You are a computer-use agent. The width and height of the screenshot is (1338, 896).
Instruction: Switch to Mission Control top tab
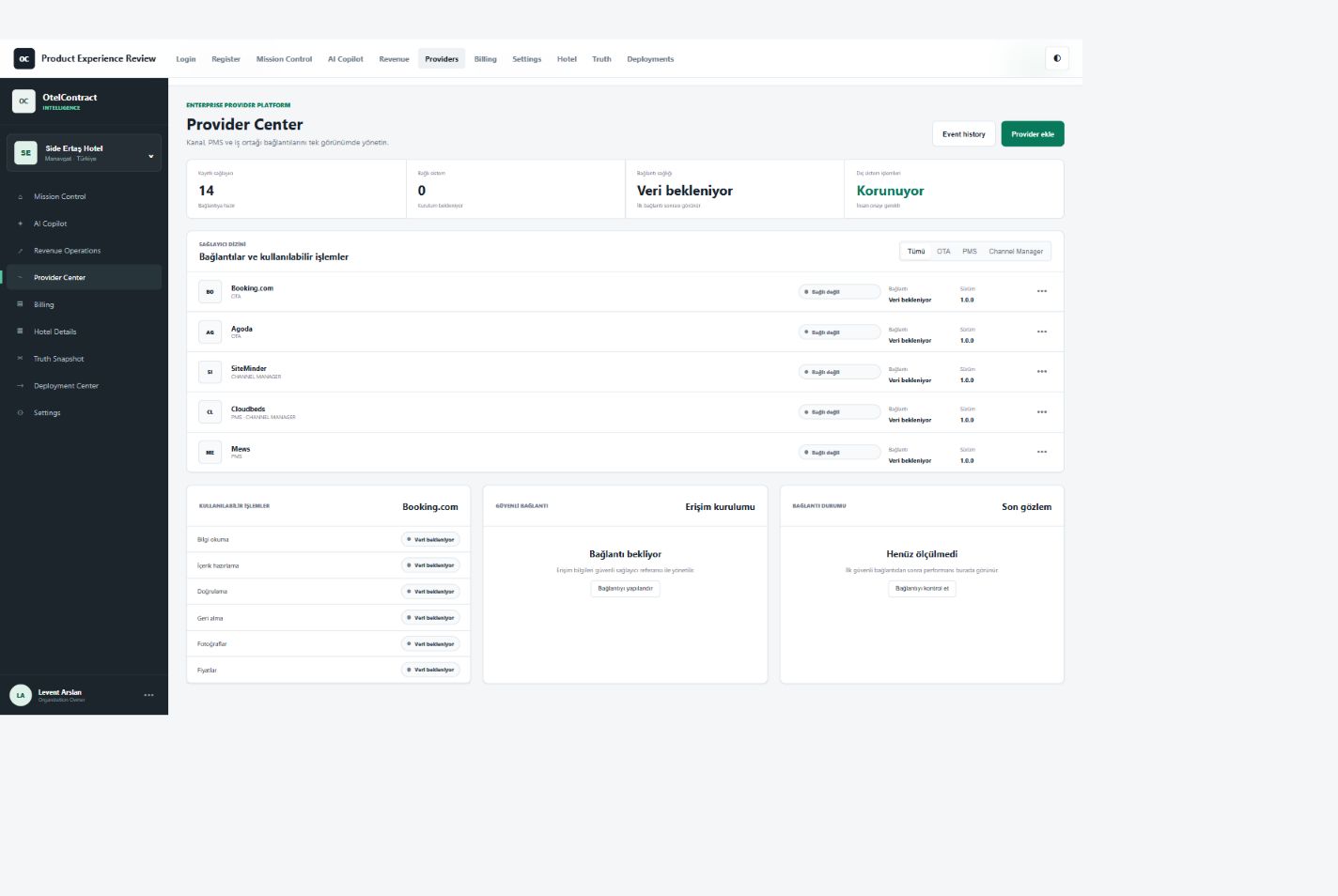click(284, 59)
